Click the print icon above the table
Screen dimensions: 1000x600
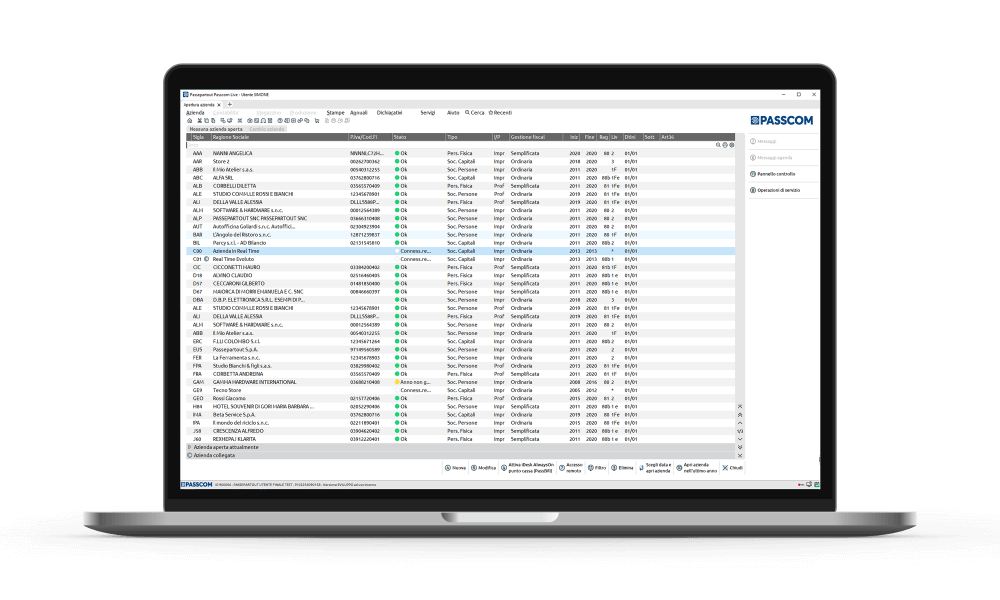[x=725, y=145]
